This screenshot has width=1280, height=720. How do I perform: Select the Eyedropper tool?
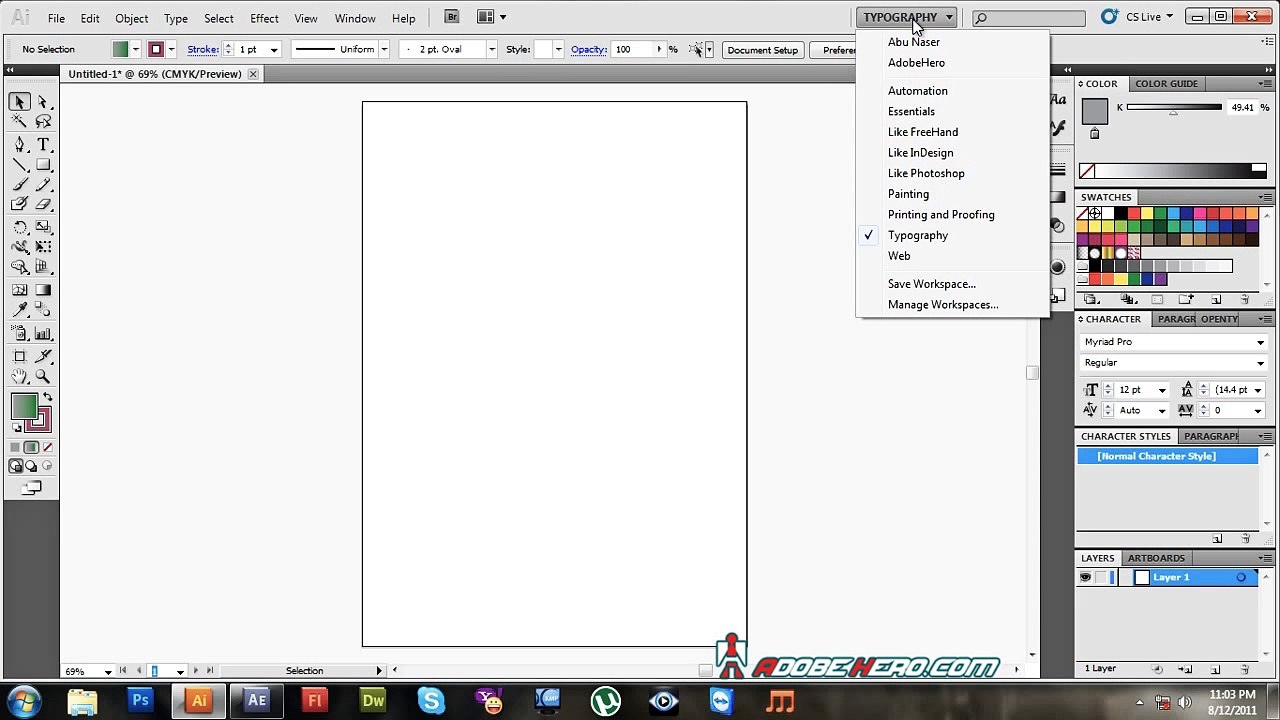point(20,310)
